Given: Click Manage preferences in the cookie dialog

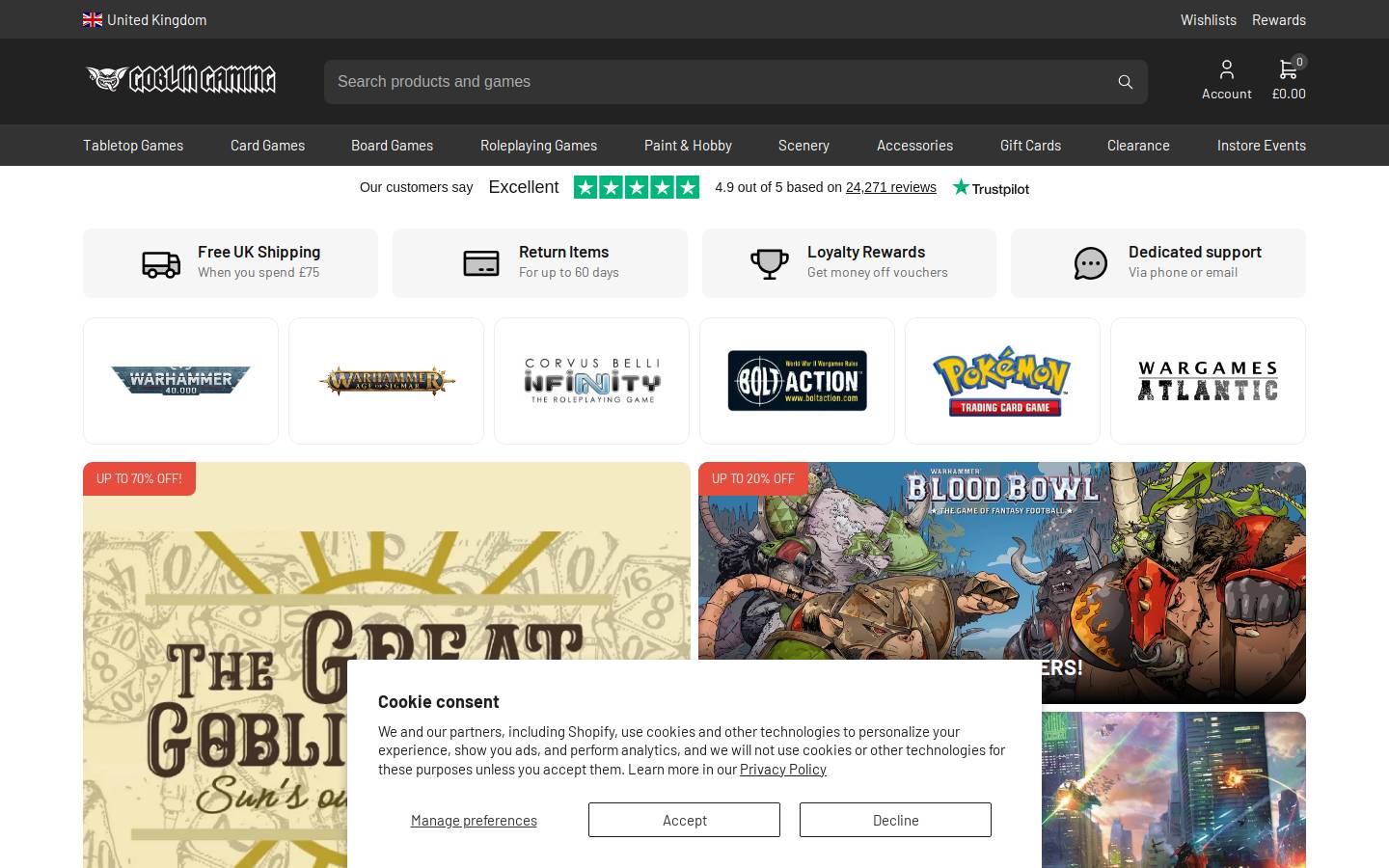Looking at the screenshot, I should coord(474,820).
